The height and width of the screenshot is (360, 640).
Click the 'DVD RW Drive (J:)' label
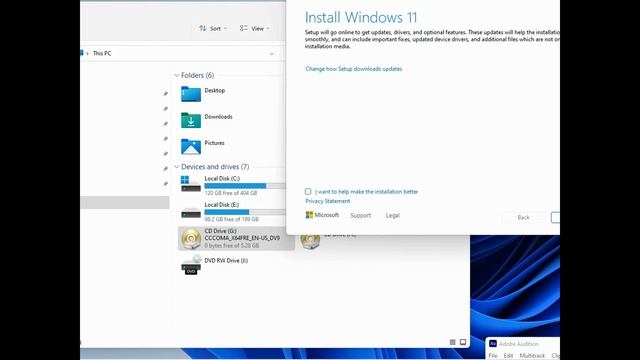coord(226,260)
